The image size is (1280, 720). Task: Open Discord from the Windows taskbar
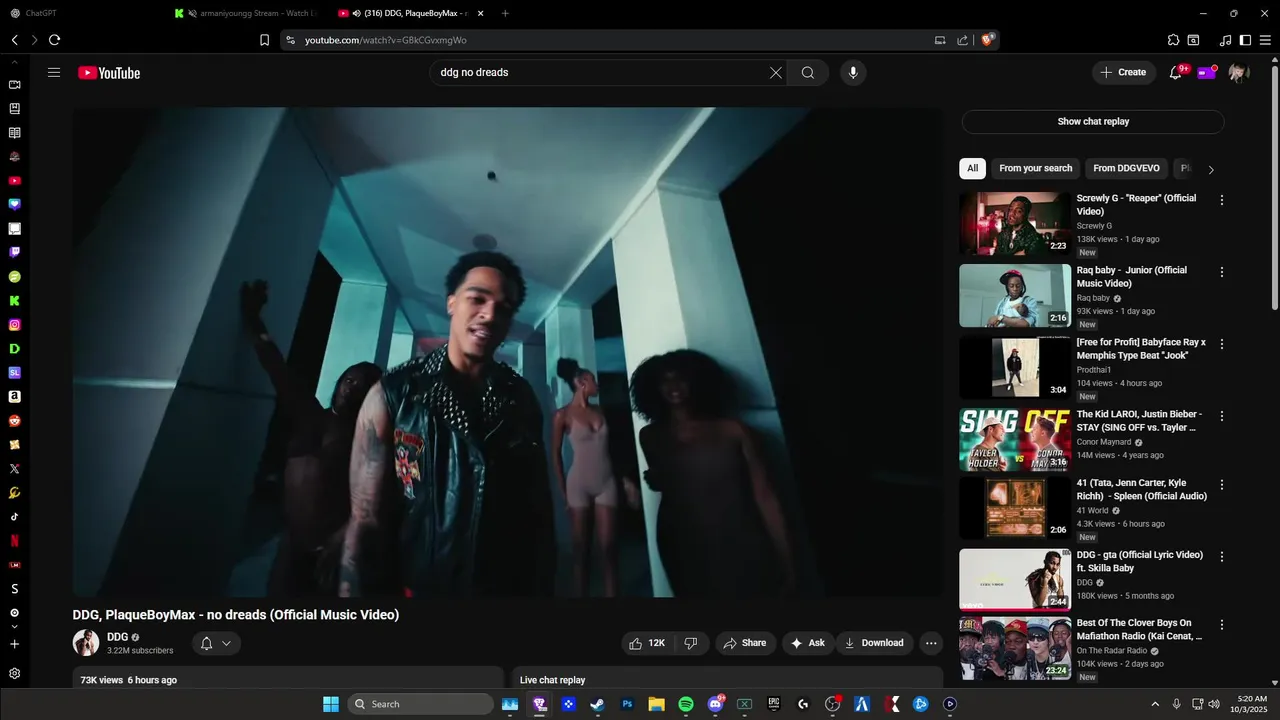coord(715,704)
